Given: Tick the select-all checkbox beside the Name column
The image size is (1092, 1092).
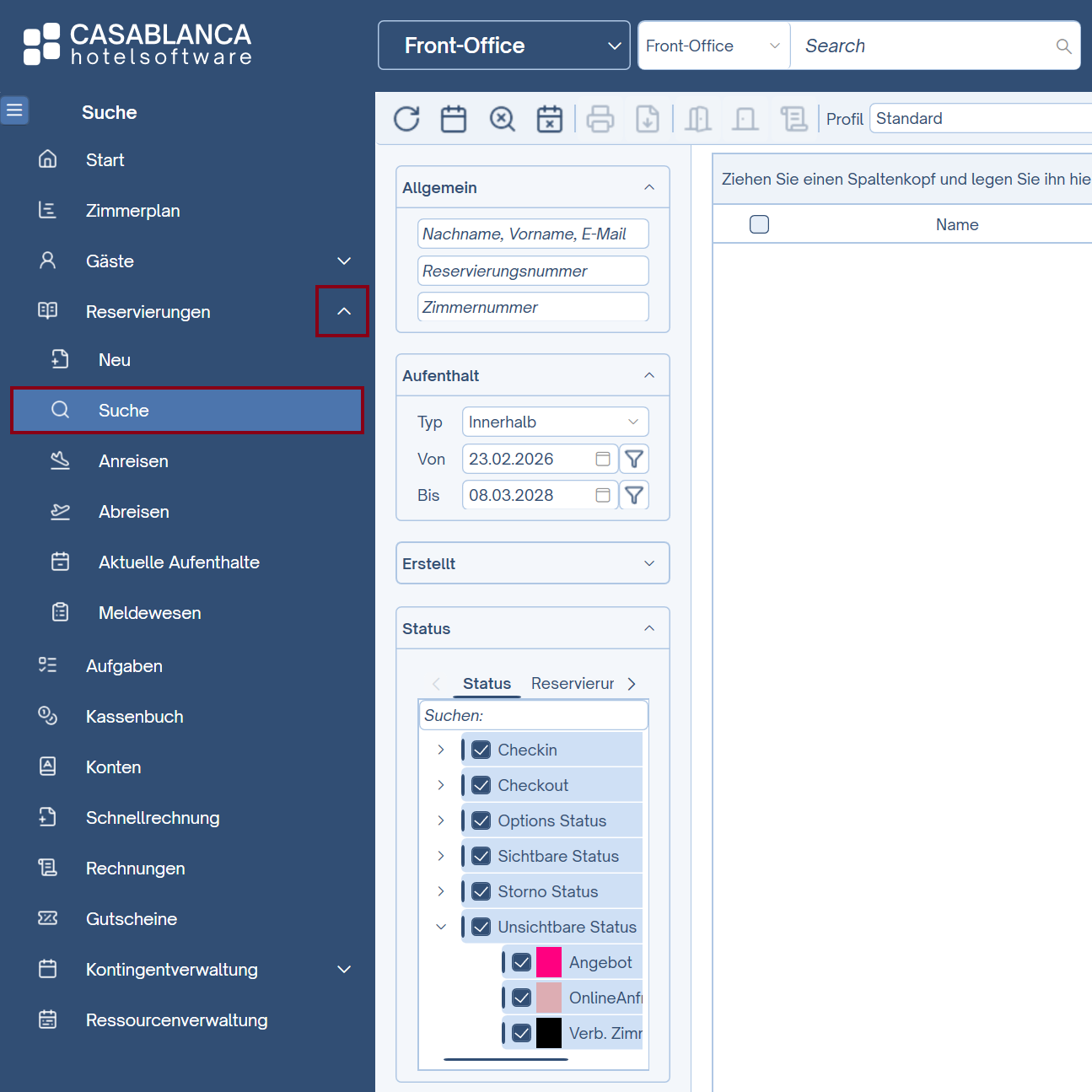Looking at the screenshot, I should (759, 224).
